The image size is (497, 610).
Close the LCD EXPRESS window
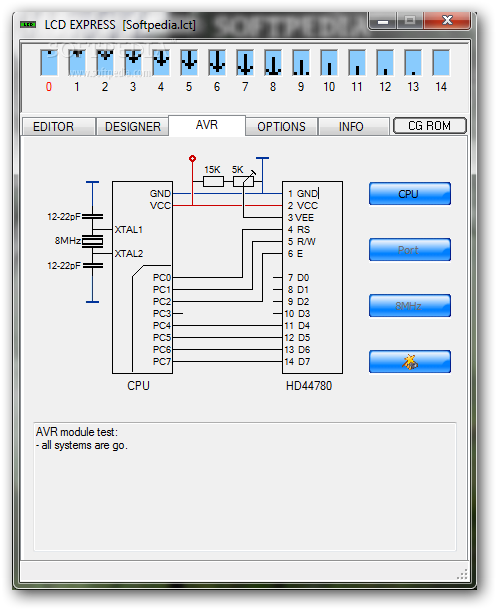(x=447, y=21)
